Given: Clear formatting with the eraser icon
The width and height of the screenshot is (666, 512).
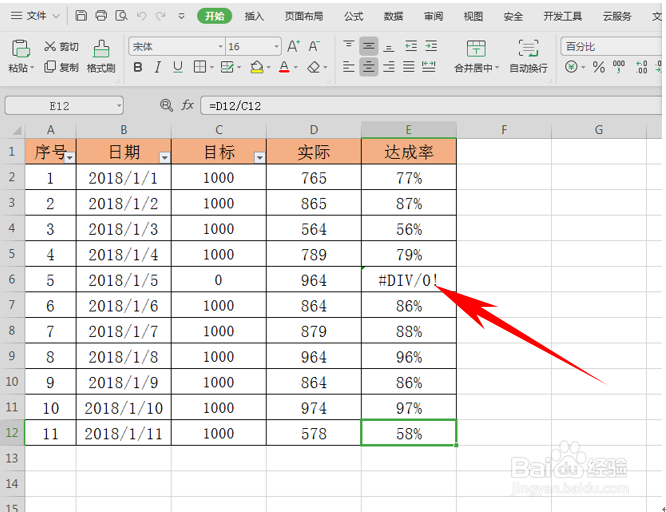Looking at the screenshot, I should pyautogui.click(x=314, y=67).
